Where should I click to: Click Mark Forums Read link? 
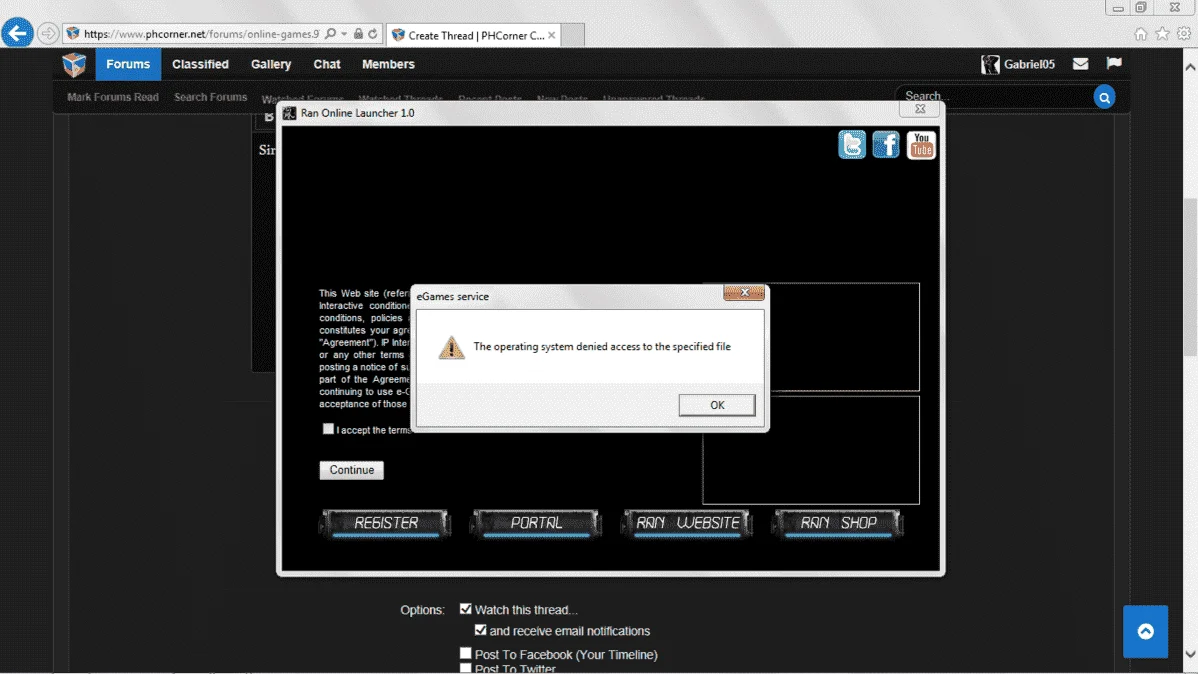pyautogui.click(x=113, y=97)
